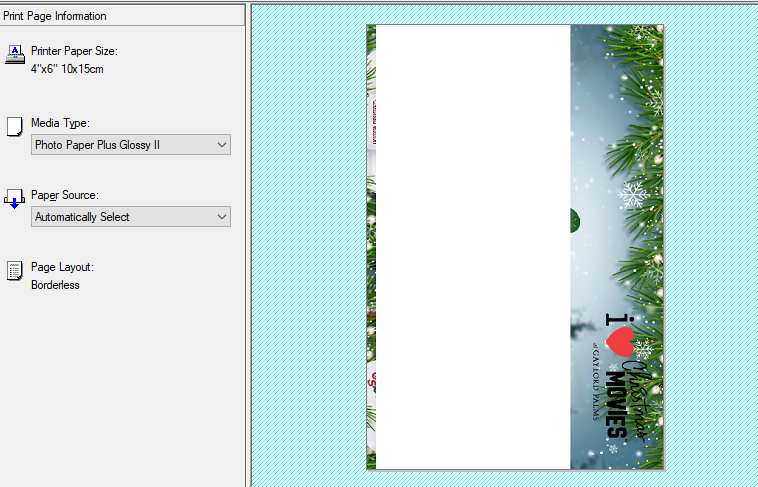This screenshot has height=487, width=758.
Task: Click the Page Layout icon
Action: pyautogui.click(x=15, y=271)
